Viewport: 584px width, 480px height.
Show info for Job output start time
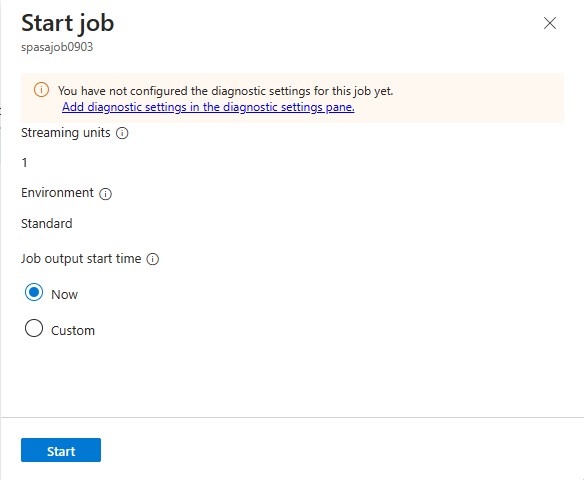[x=153, y=259]
